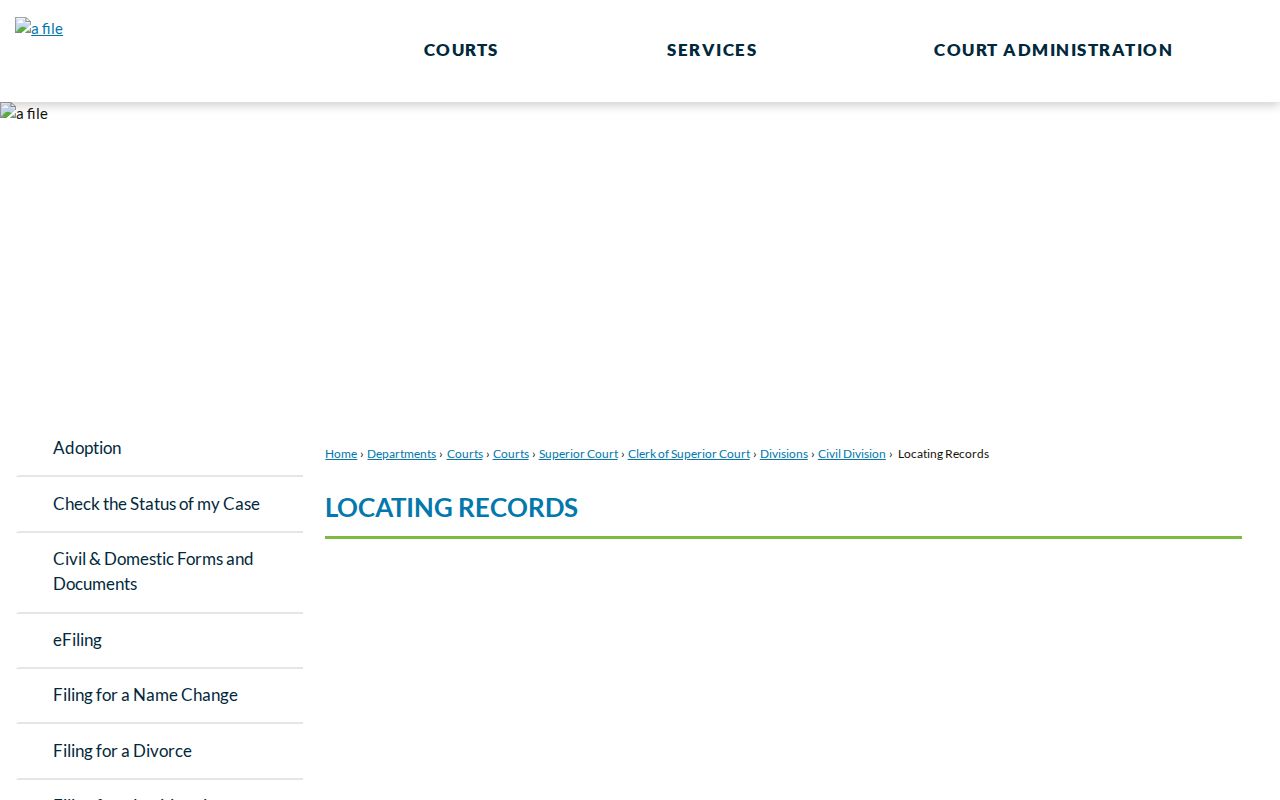Click the broken banner image placeholder
The height and width of the screenshot is (800, 1280).
[x=24, y=113]
